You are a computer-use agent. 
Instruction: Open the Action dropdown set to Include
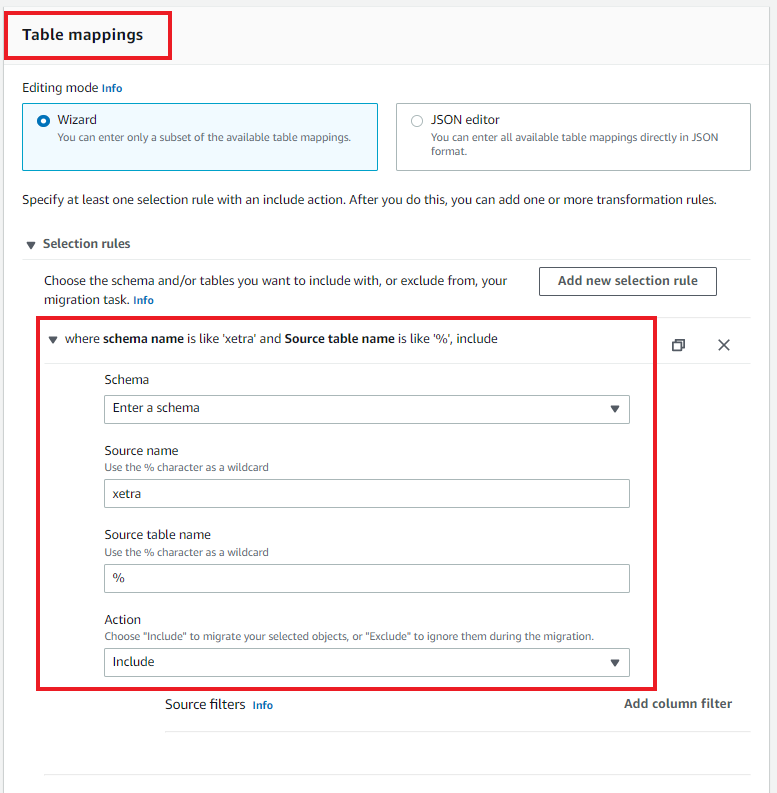click(366, 662)
